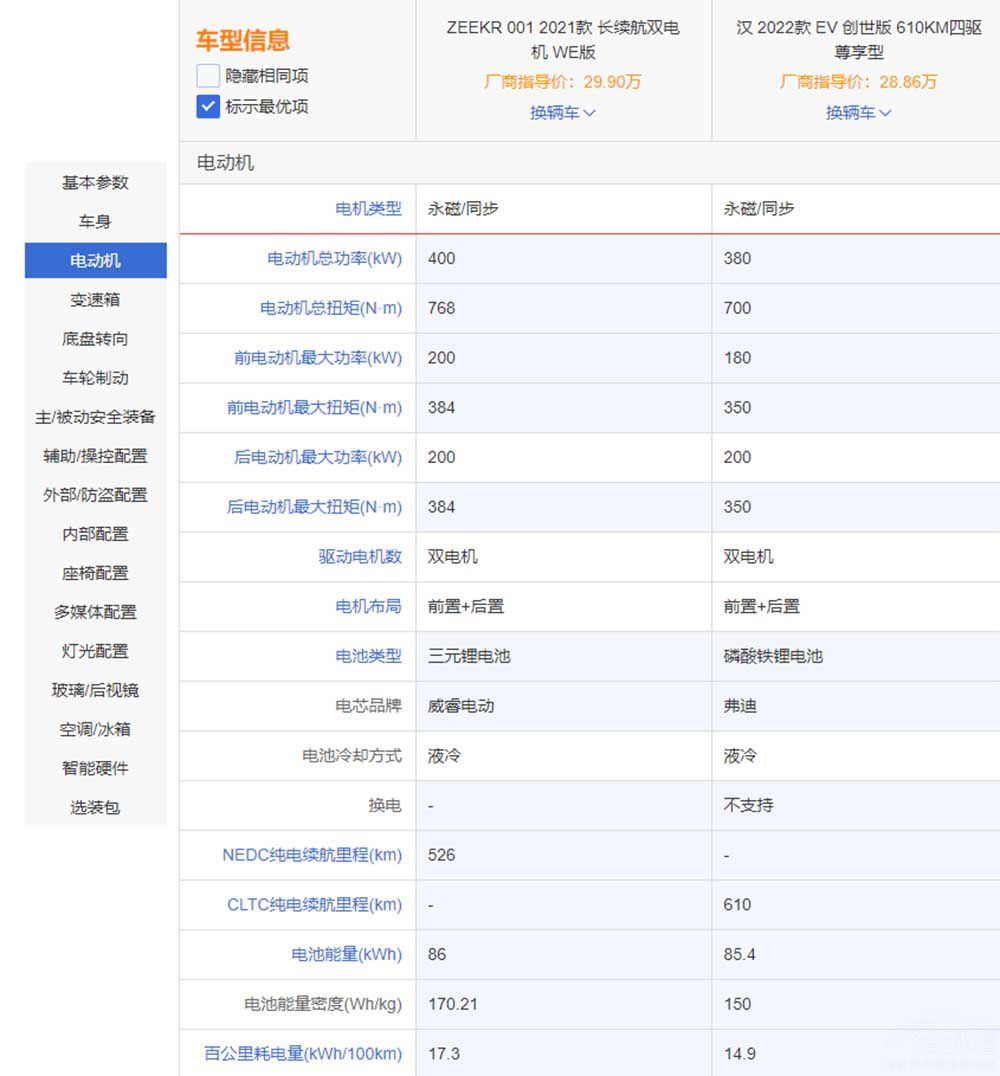The height and width of the screenshot is (1076, 1000).
Task: Click the CLTC纯电续航里程(km) link
Action: 314,905
